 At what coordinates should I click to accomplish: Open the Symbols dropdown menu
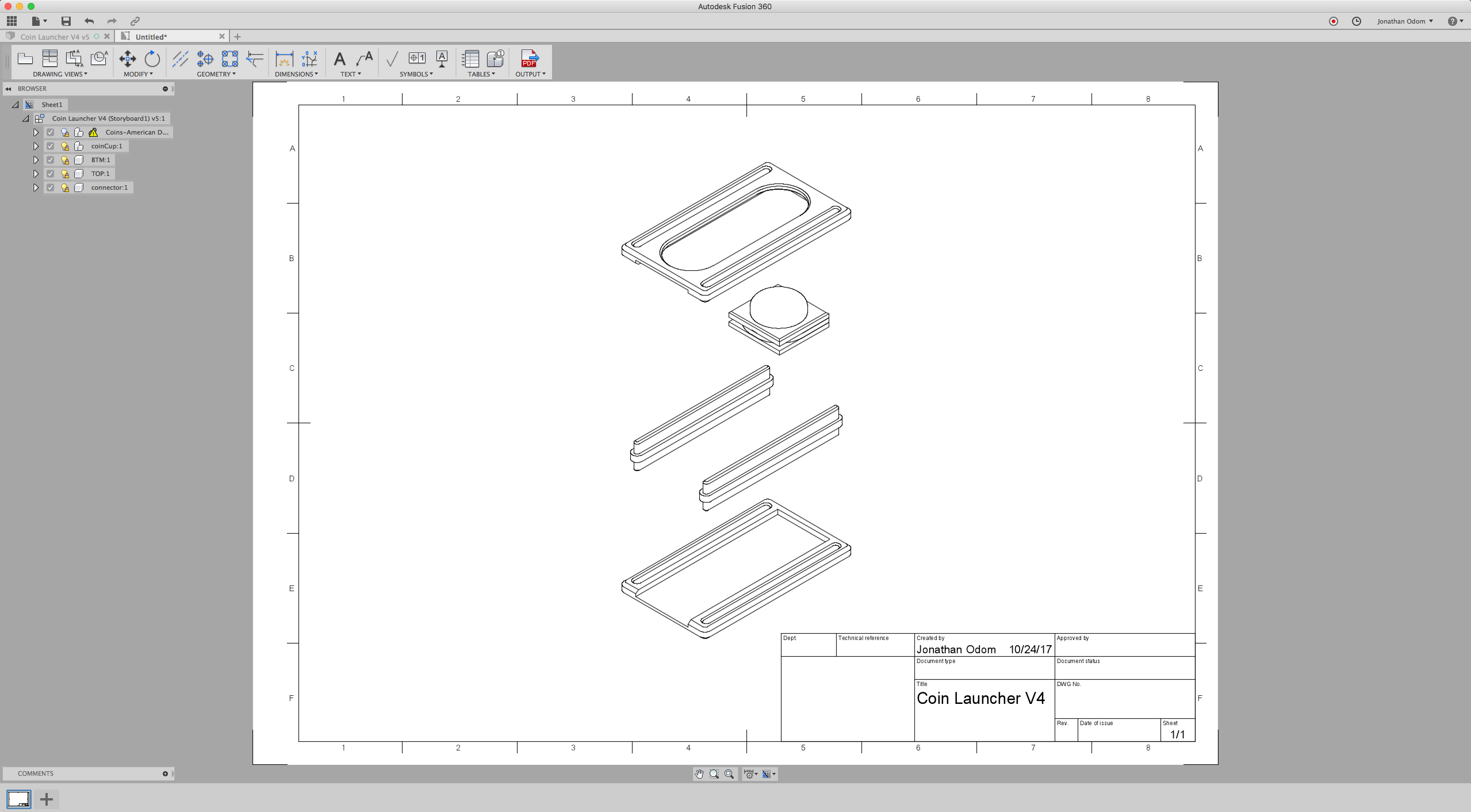click(x=417, y=74)
